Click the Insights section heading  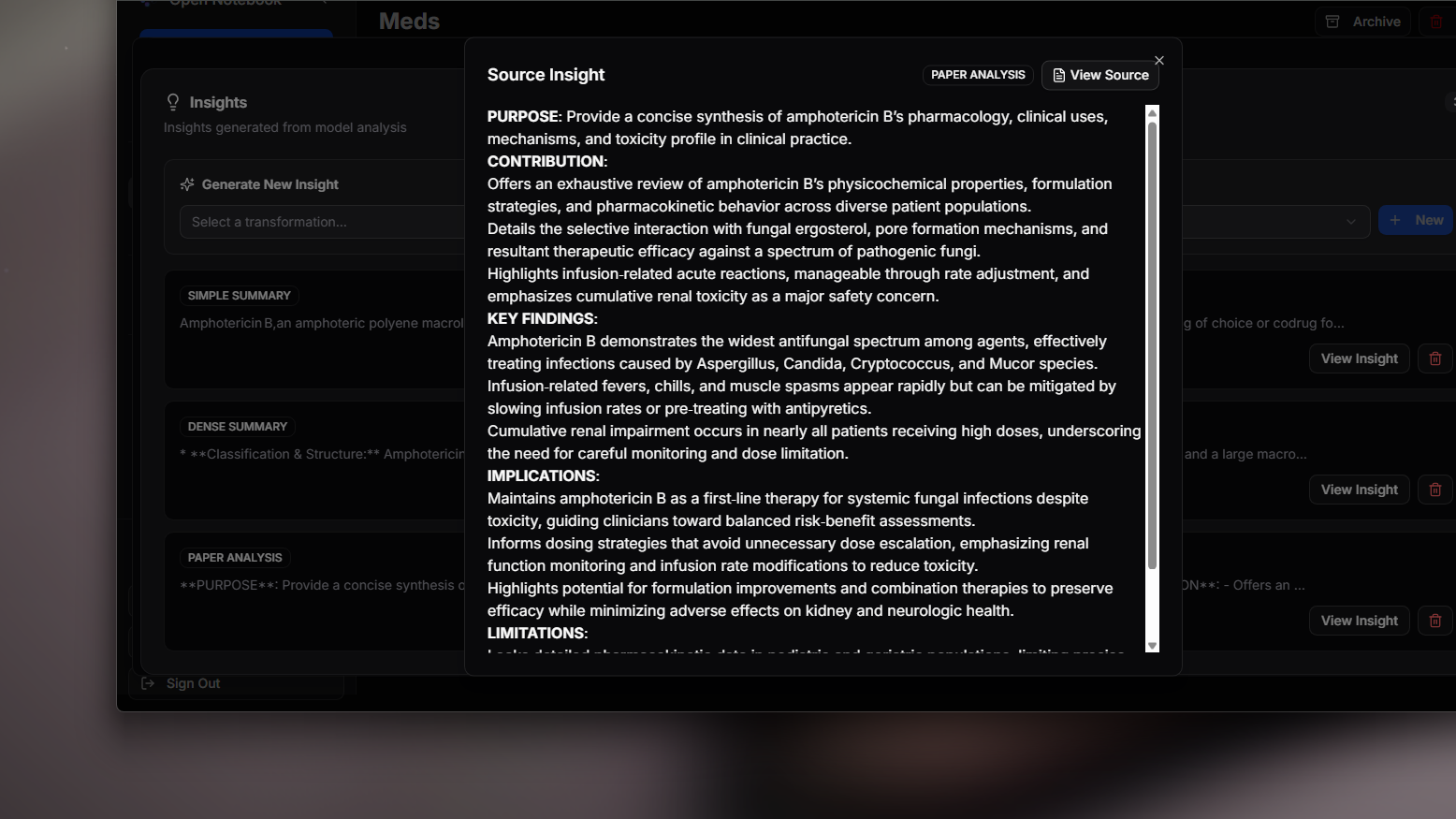tap(218, 102)
